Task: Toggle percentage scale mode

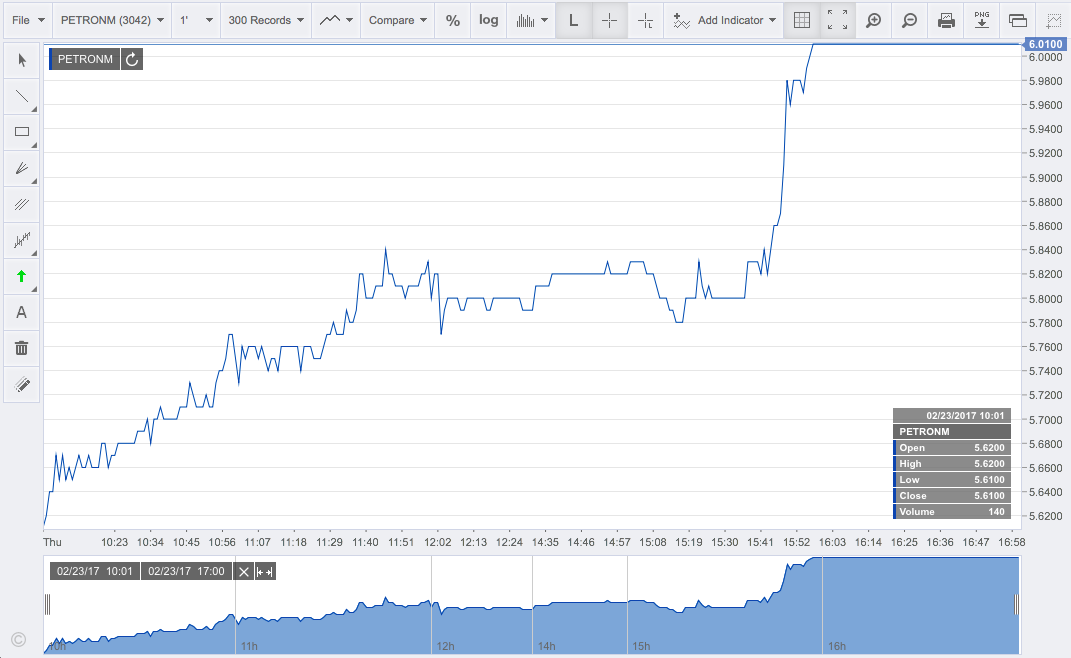Action: (x=453, y=20)
